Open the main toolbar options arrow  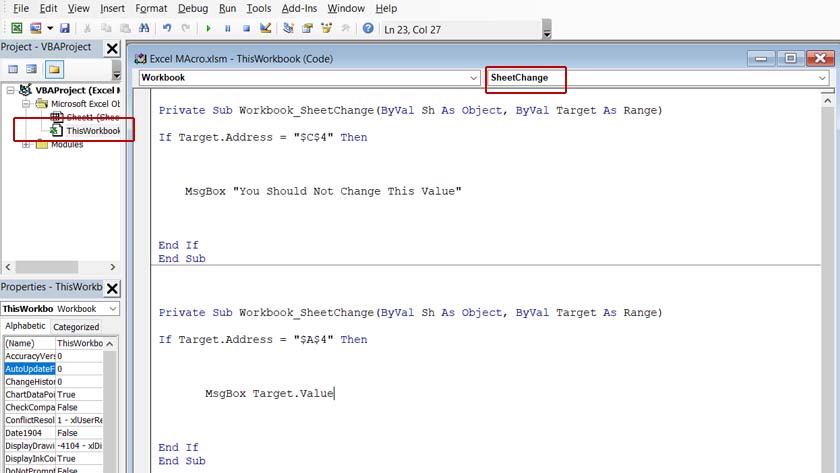pos(546,29)
